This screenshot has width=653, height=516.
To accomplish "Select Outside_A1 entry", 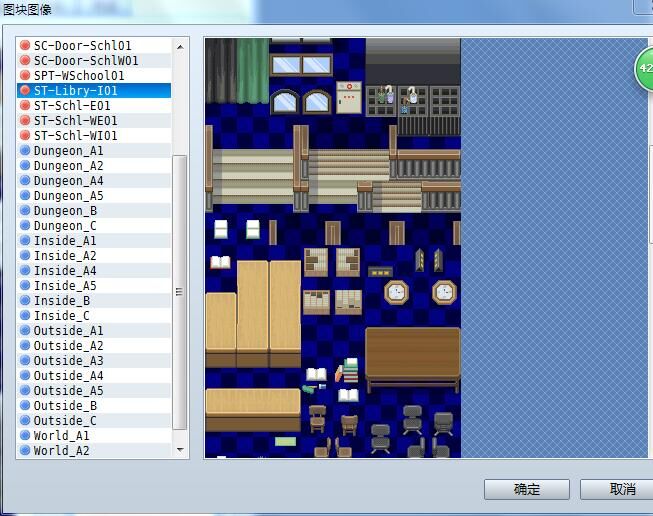I will [x=94, y=330].
